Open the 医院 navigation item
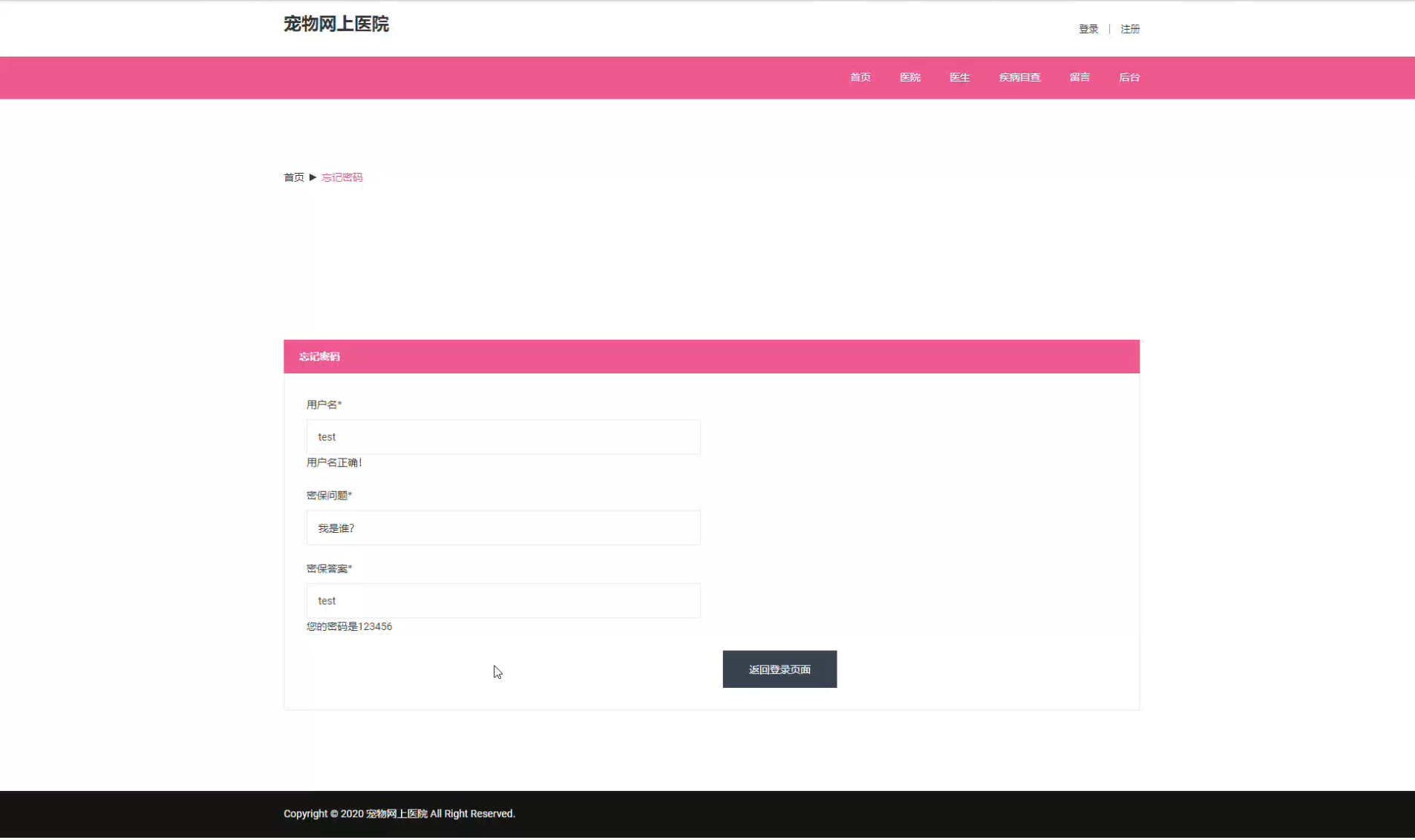 click(910, 77)
